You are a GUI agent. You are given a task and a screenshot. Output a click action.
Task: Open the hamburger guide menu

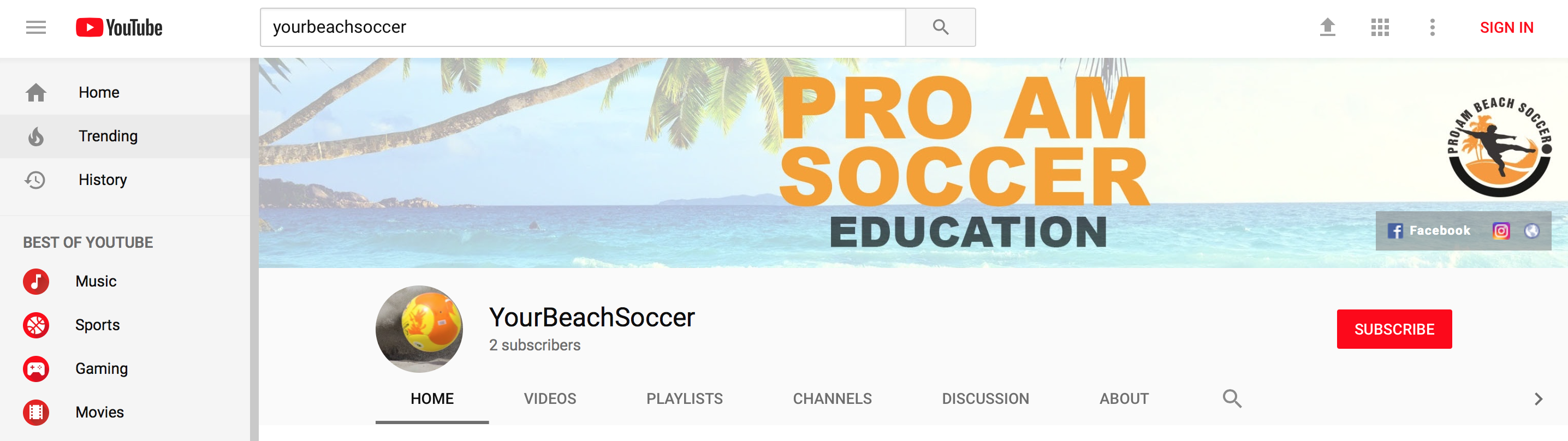click(x=36, y=27)
